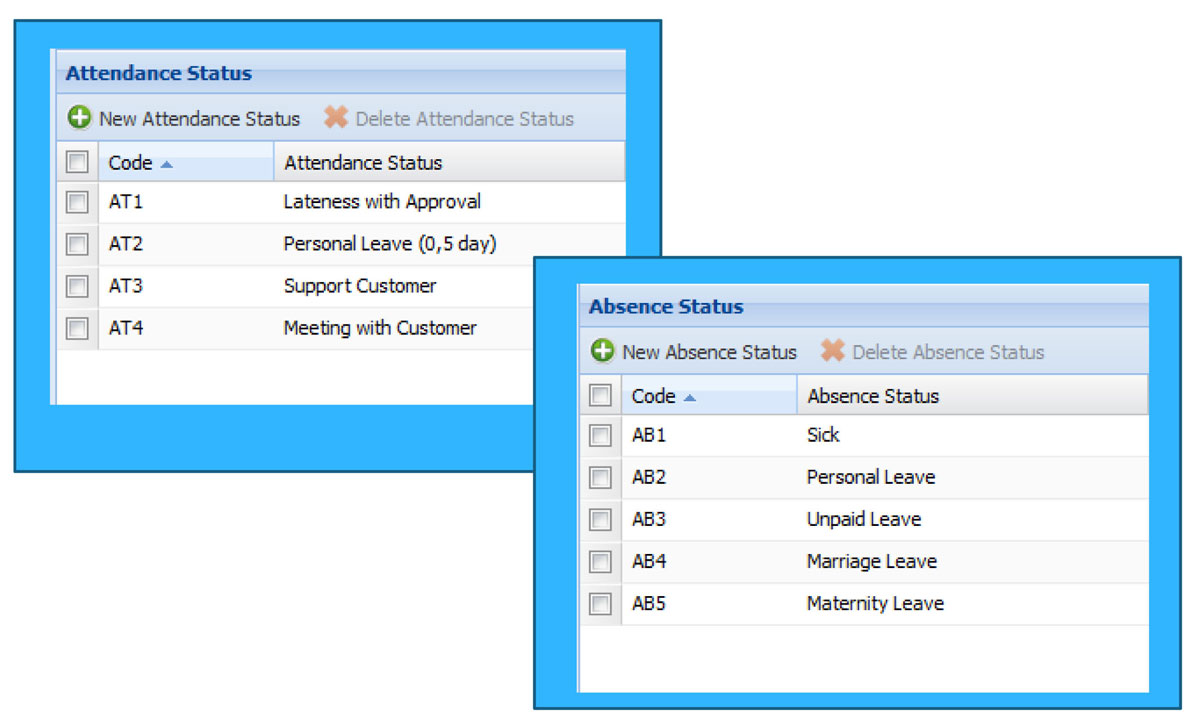1200x725 pixels.
Task: Click the orange X Delete Attendance Status icon
Action: [x=335, y=118]
